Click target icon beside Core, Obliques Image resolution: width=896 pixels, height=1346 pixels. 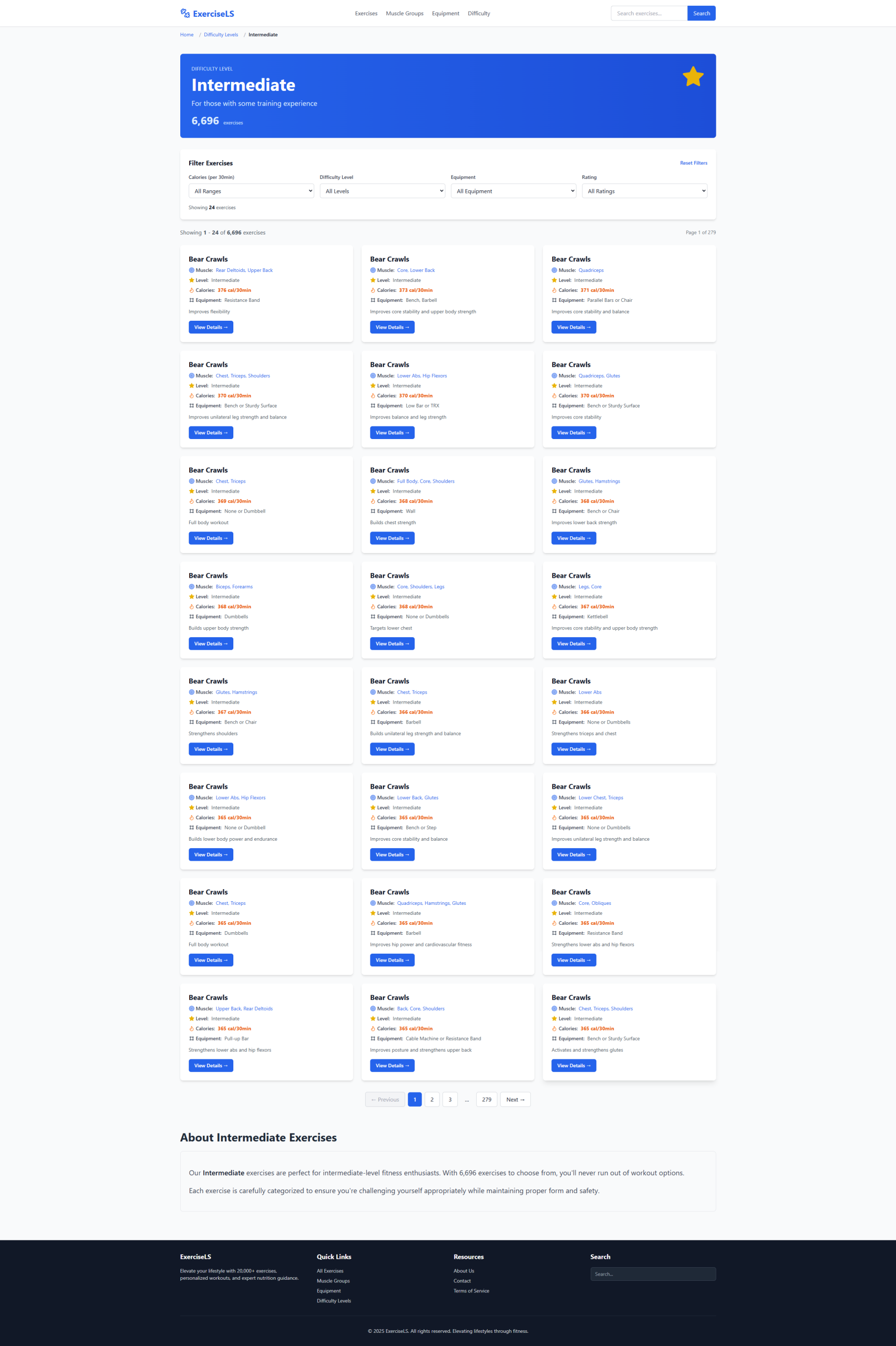(x=554, y=903)
